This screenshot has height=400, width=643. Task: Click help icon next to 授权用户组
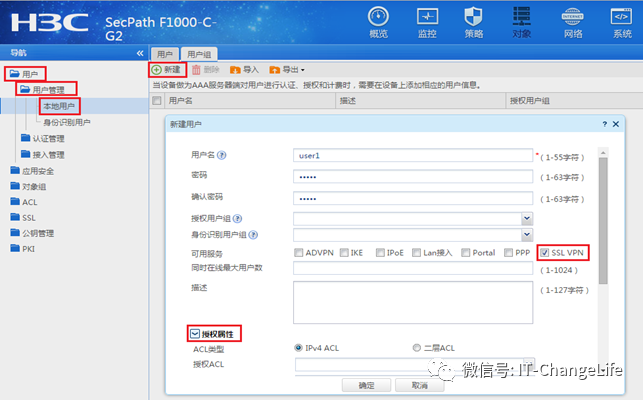(x=237, y=218)
